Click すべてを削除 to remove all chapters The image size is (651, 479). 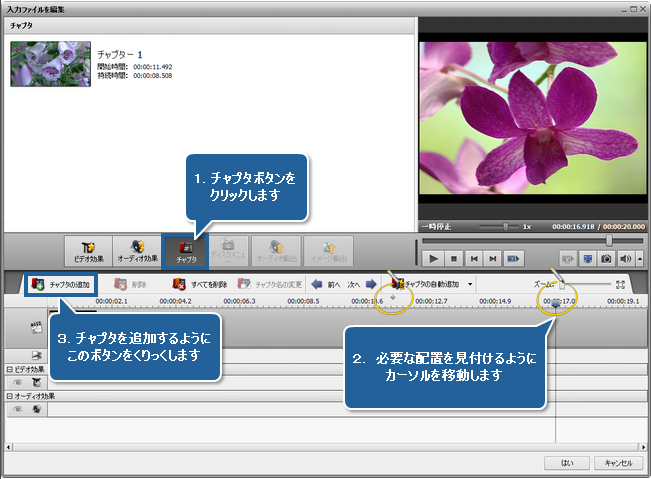click(203, 284)
